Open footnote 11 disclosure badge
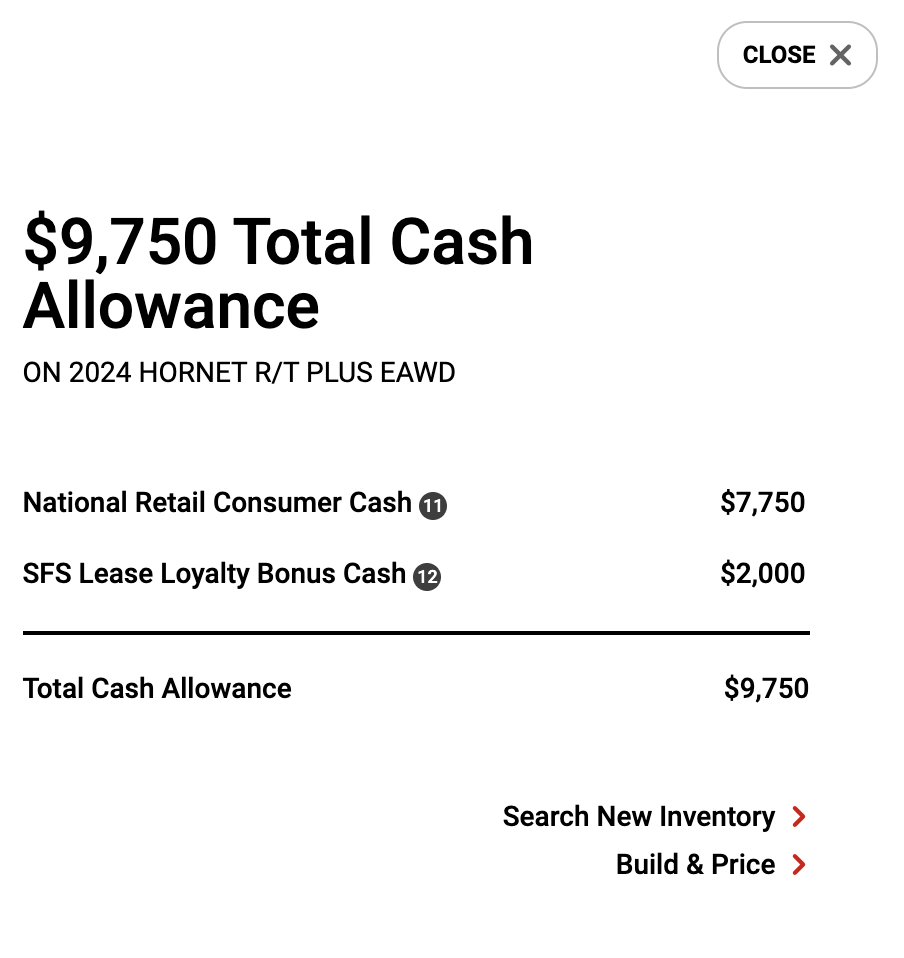 pos(432,505)
